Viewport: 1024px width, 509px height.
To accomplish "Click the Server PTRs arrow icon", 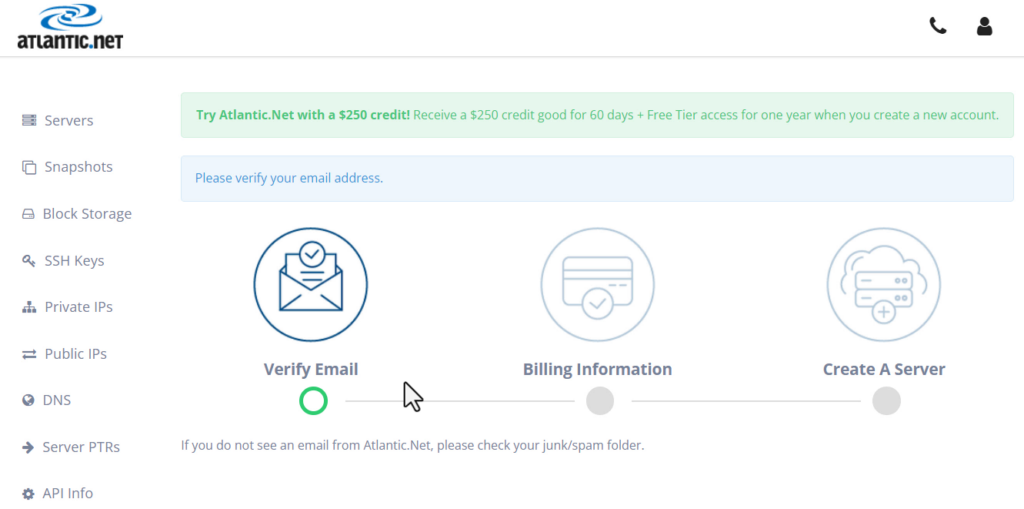I will 28,448.
